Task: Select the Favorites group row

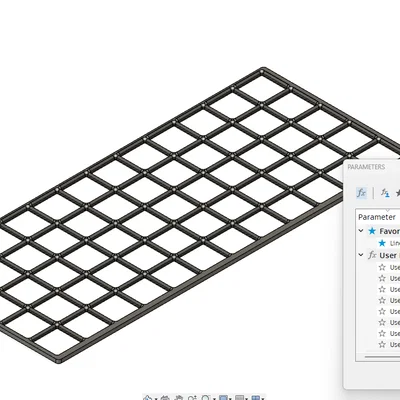Action: point(379,231)
